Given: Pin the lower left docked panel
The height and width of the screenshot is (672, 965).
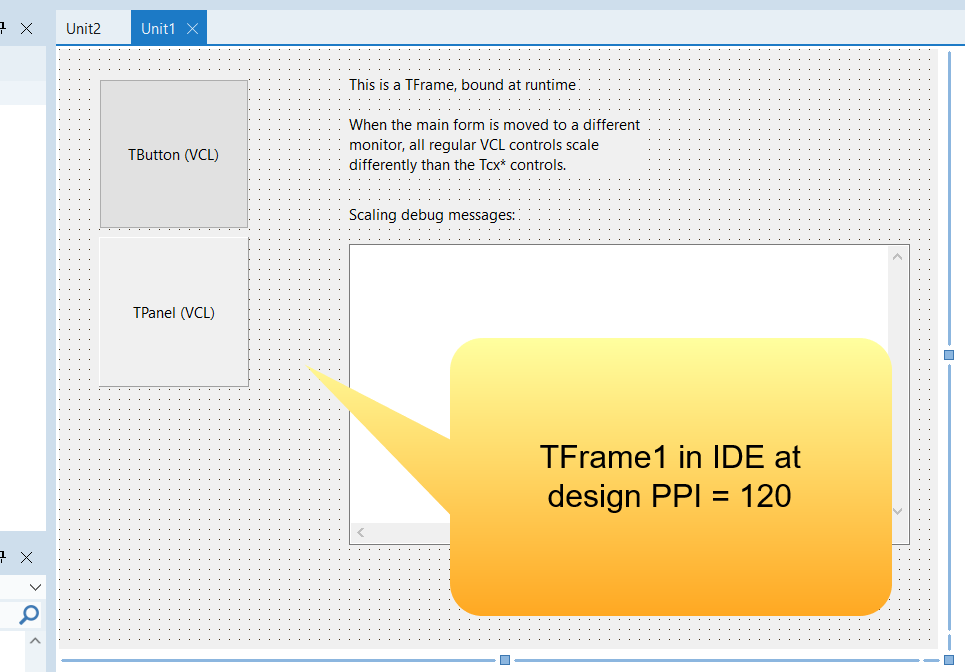Looking at the screenshot, I should 2,558.
